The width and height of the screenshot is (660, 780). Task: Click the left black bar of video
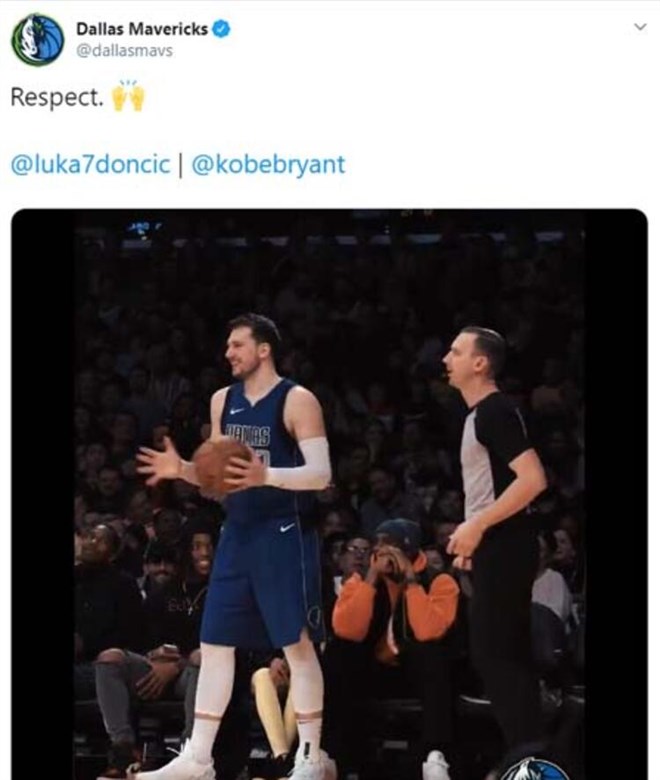tap(43, 495)
